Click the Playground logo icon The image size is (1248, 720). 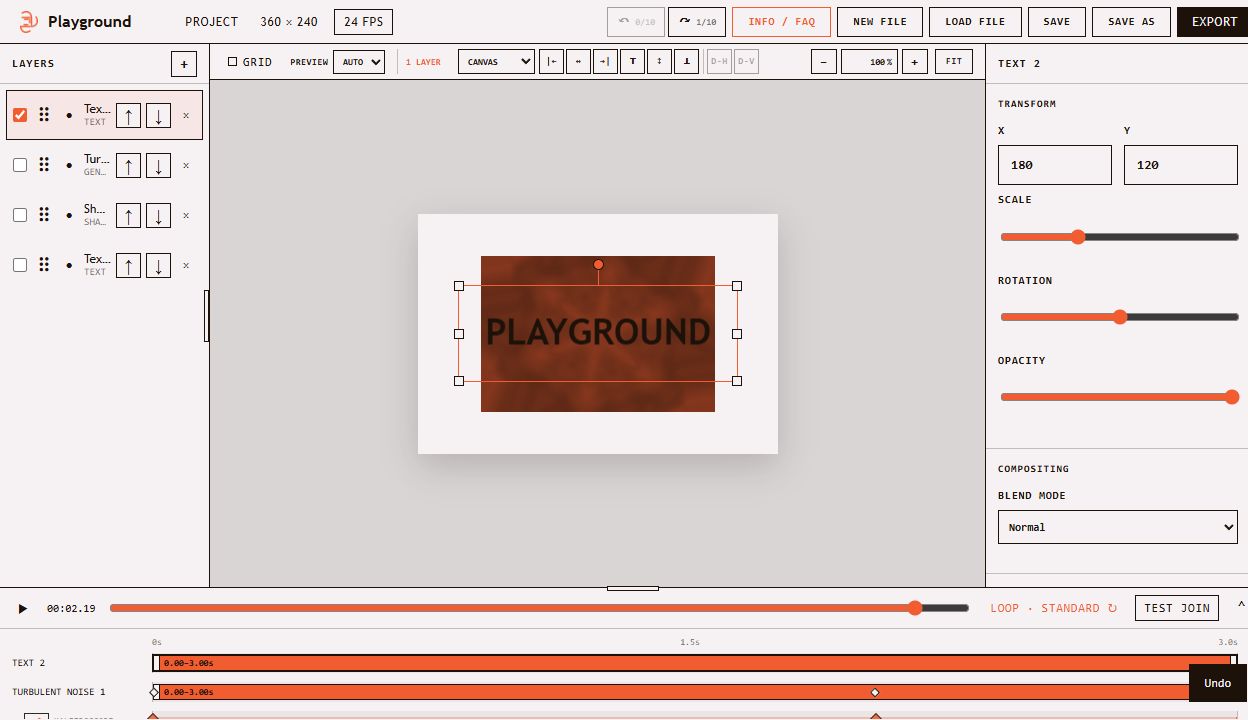point(29,21)
